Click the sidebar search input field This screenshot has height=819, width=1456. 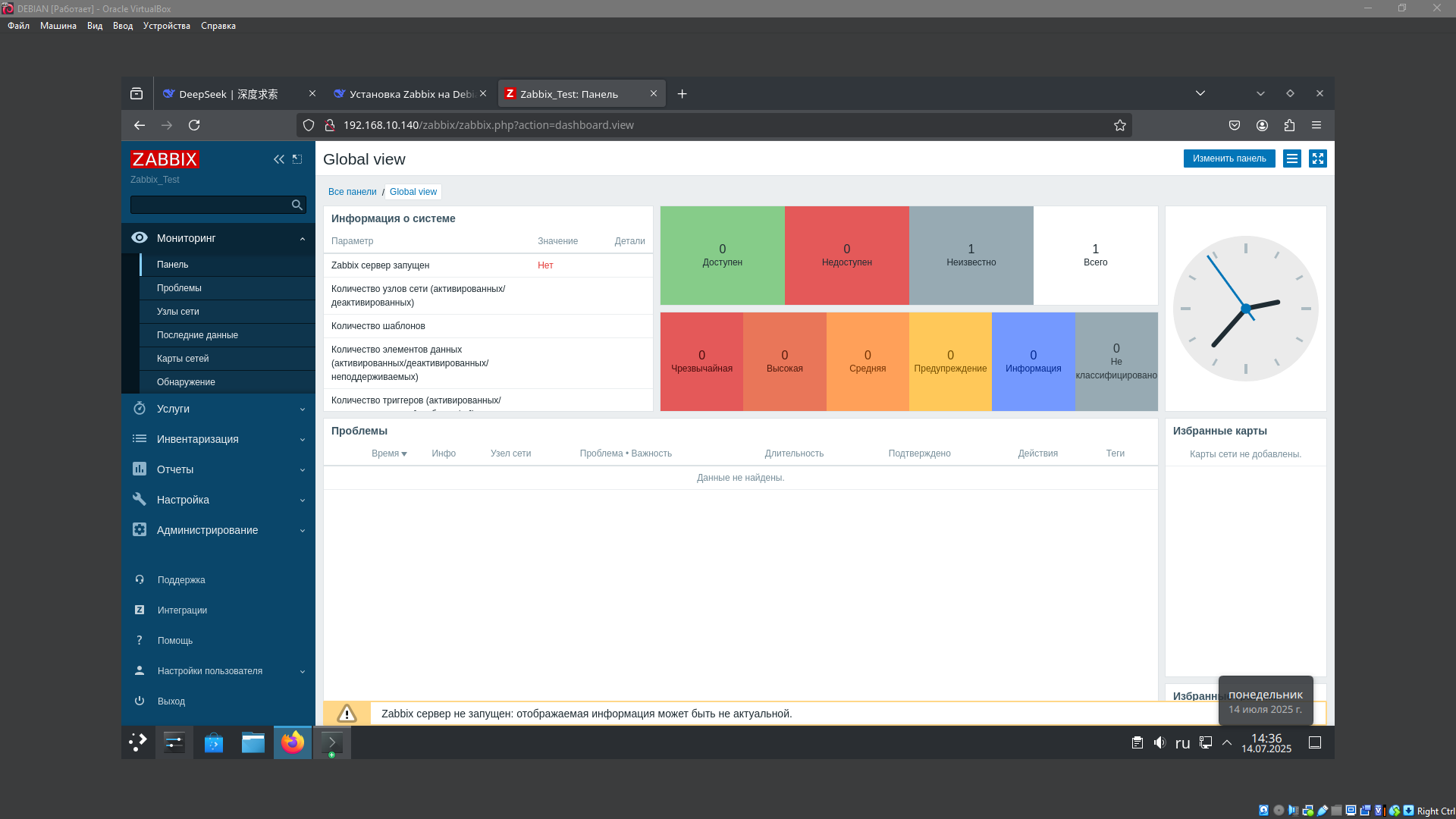click(x=209, y=205)
